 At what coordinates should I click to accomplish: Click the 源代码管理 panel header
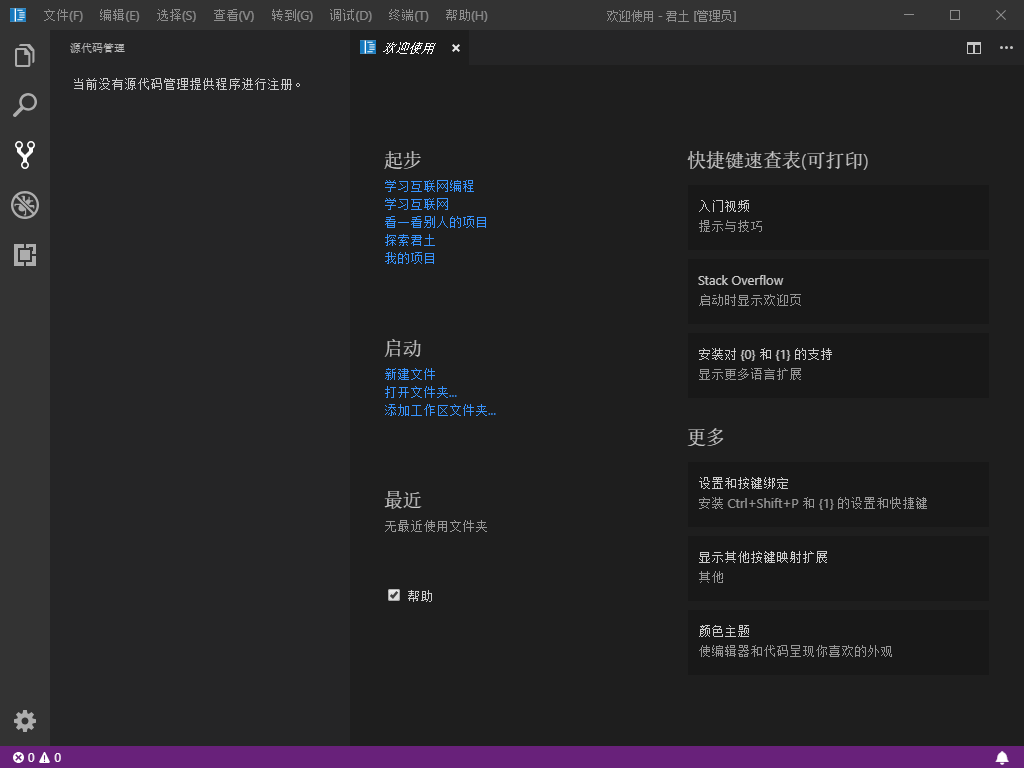[97, 48]
